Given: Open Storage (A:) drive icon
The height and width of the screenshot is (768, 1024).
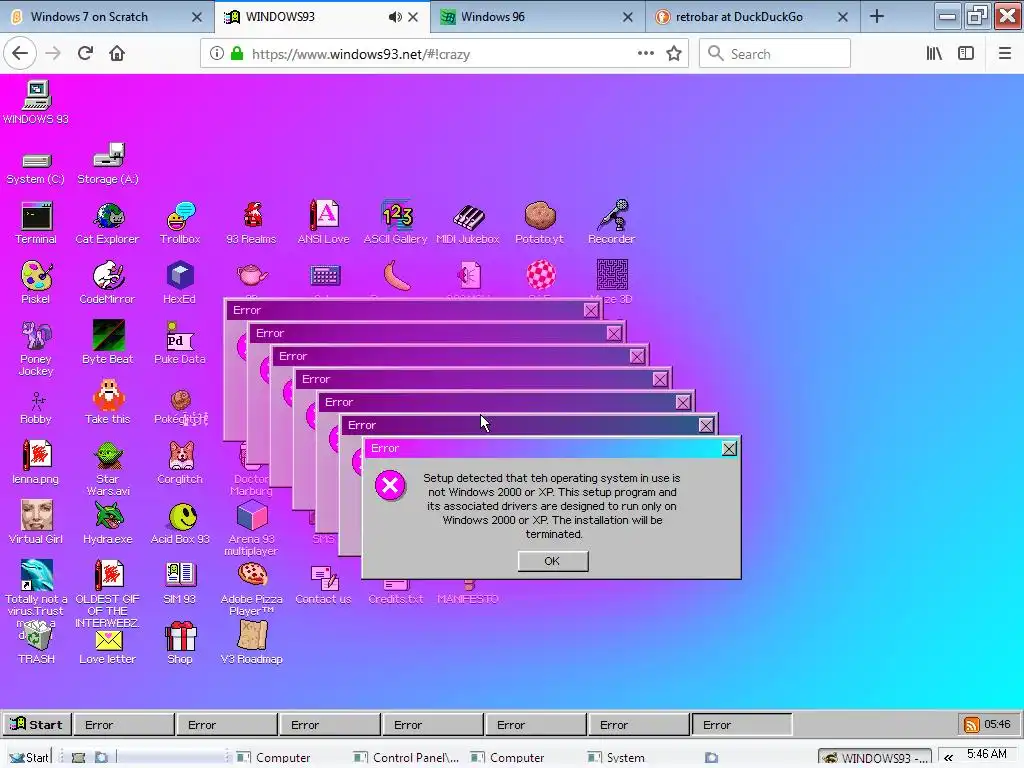Looking at the screenshot, I should pos(108,163).
